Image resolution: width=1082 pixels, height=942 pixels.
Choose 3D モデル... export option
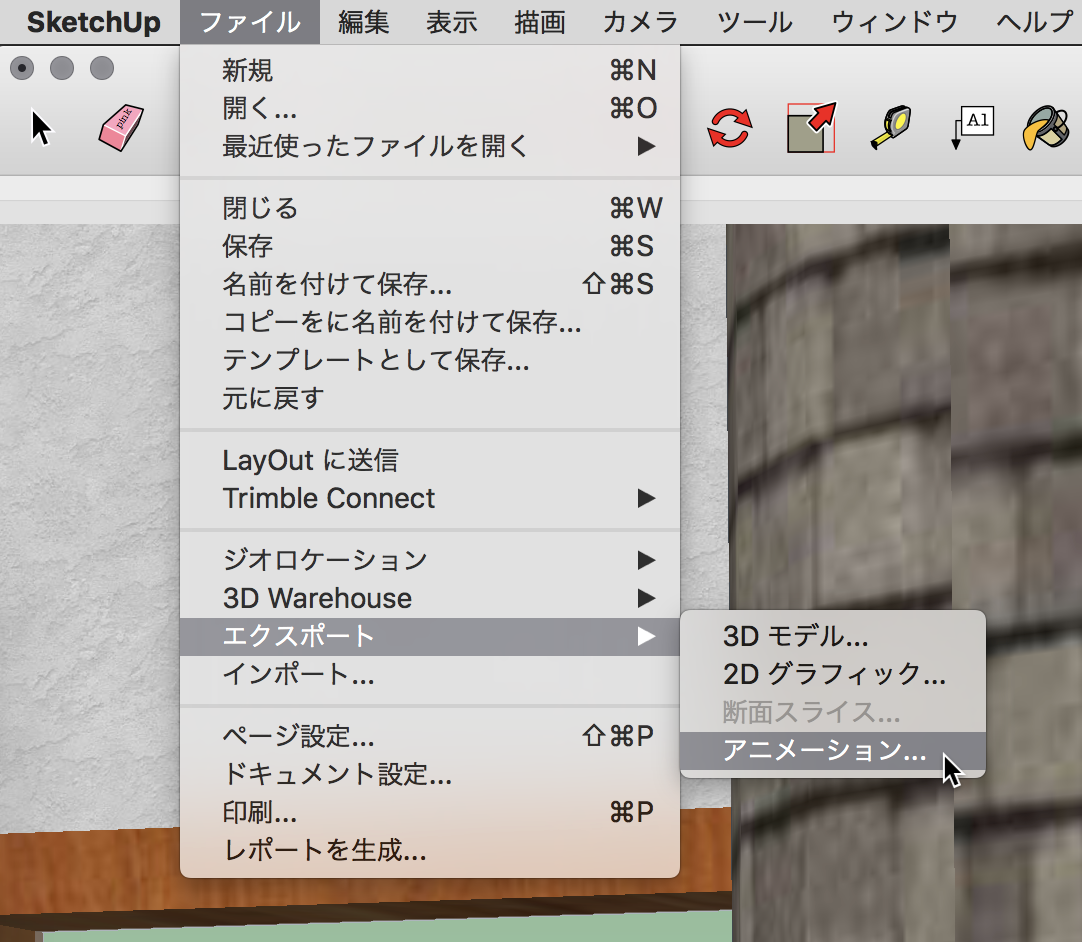click(x=795, y=636)
